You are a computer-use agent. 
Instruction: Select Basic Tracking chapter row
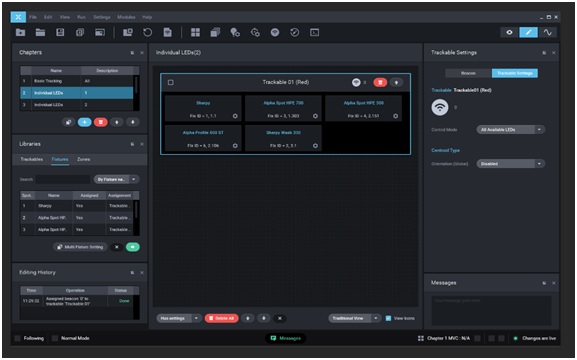pyautogui.click(x=77, y=81)
